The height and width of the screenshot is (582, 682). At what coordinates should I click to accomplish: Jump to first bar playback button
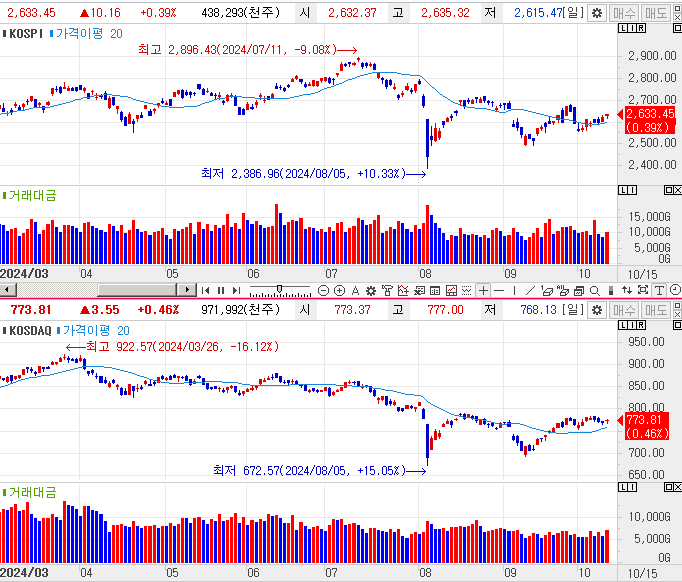pyautogui.click(x=206, y=291)
